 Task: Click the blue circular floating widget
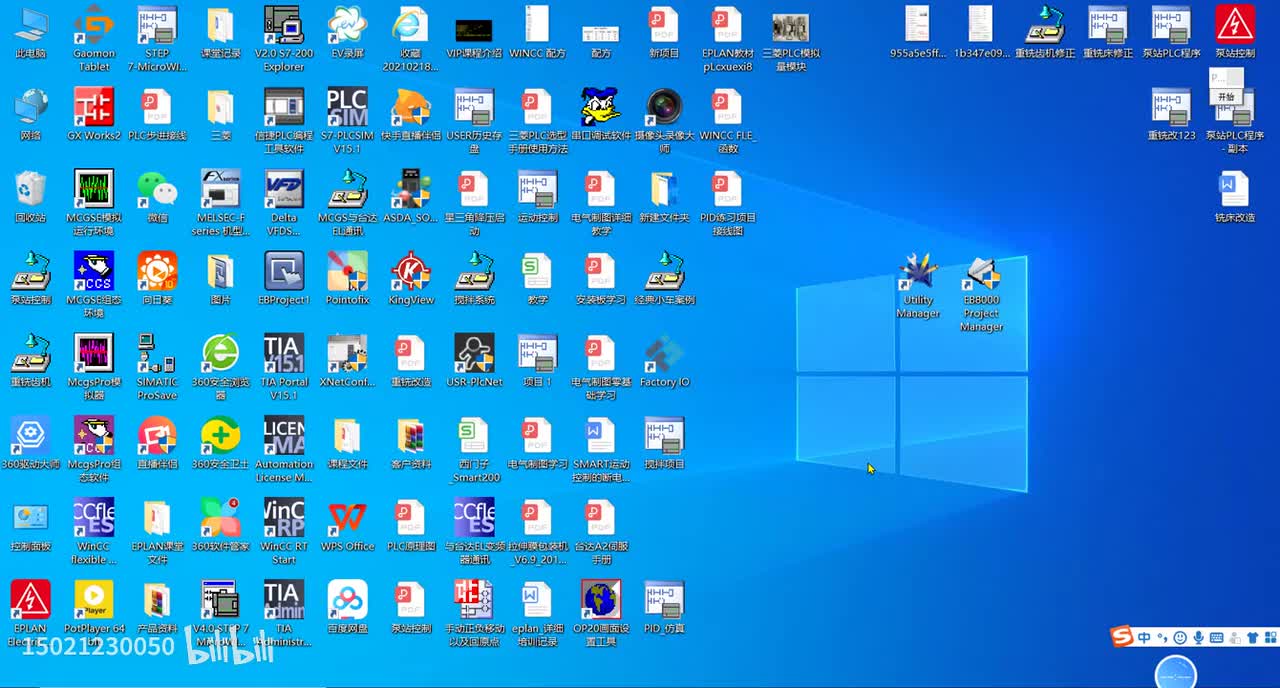pos(1176,672)
